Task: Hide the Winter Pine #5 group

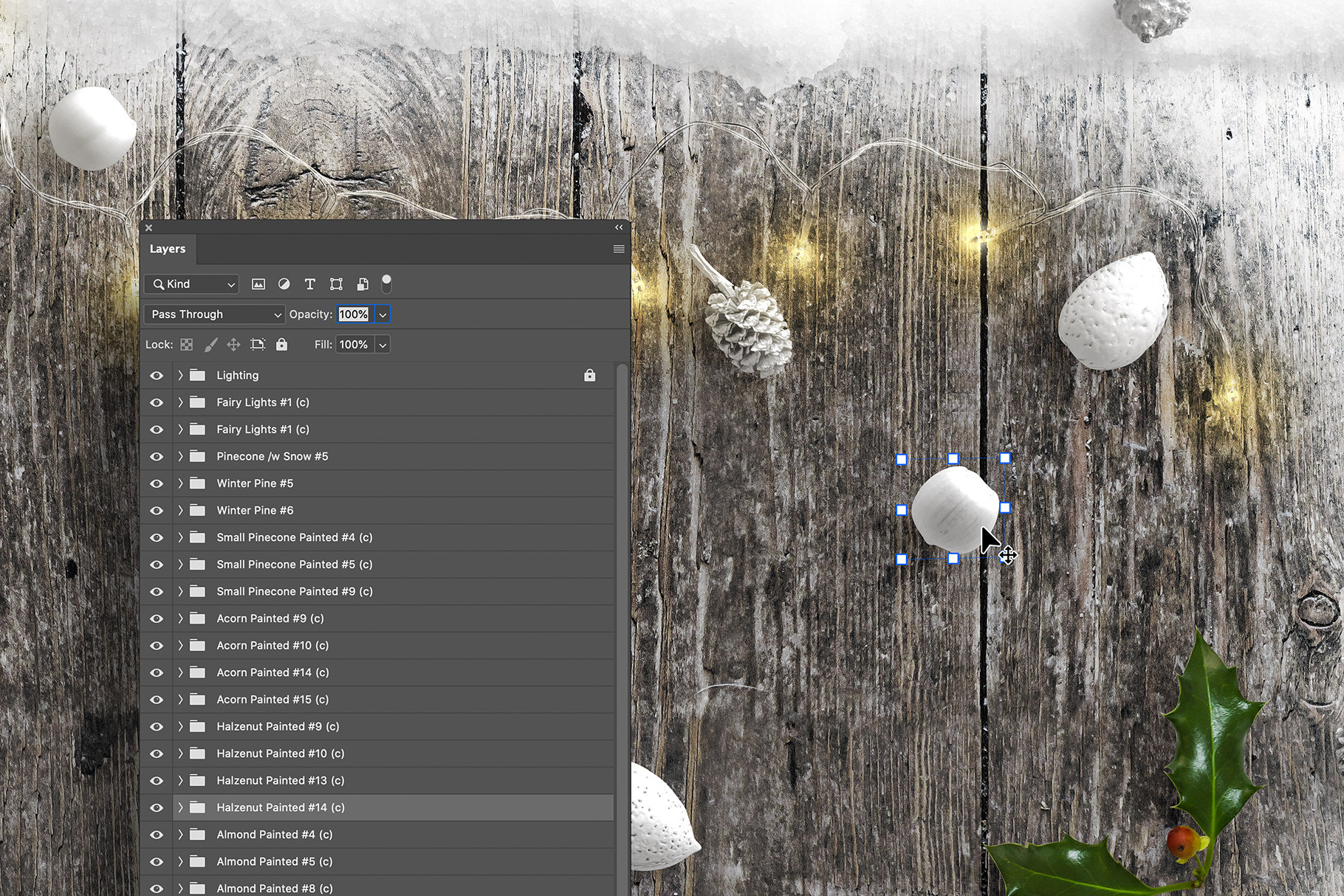Action: (x=157, y=483)
